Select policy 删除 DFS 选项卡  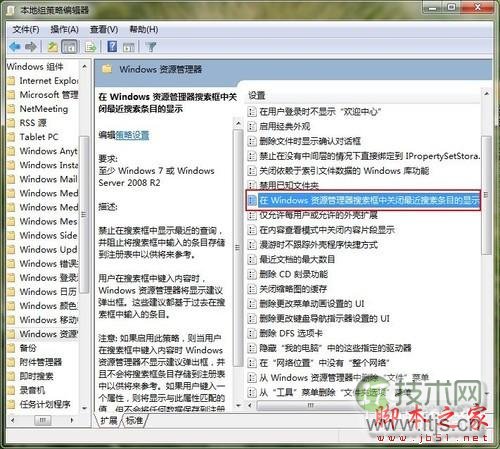[x=286, y=333]
